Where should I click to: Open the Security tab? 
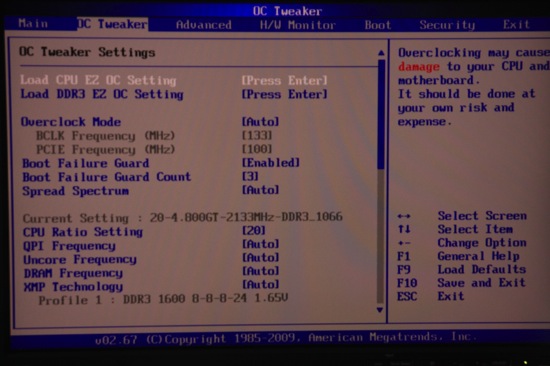click(x=447, y=25)
